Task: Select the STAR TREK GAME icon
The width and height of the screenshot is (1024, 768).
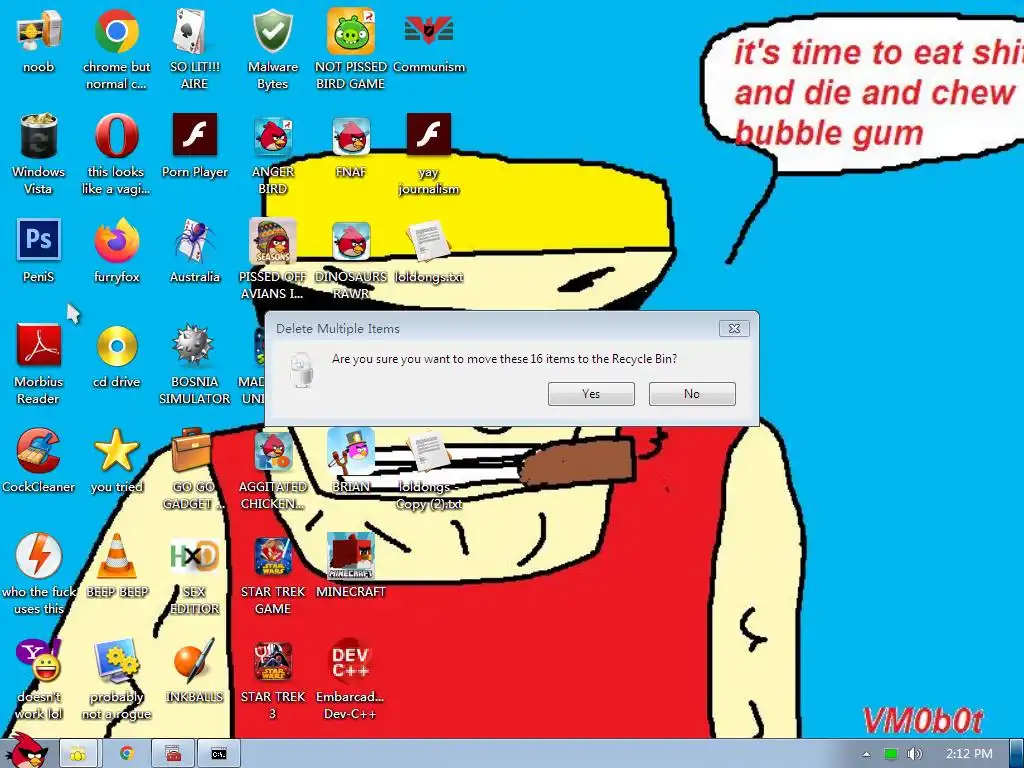Action: click(273, 556)
